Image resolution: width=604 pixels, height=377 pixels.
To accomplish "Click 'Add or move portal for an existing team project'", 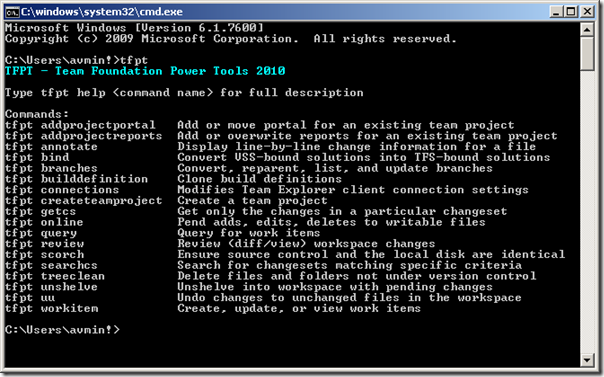I will (x=346, y=125).
